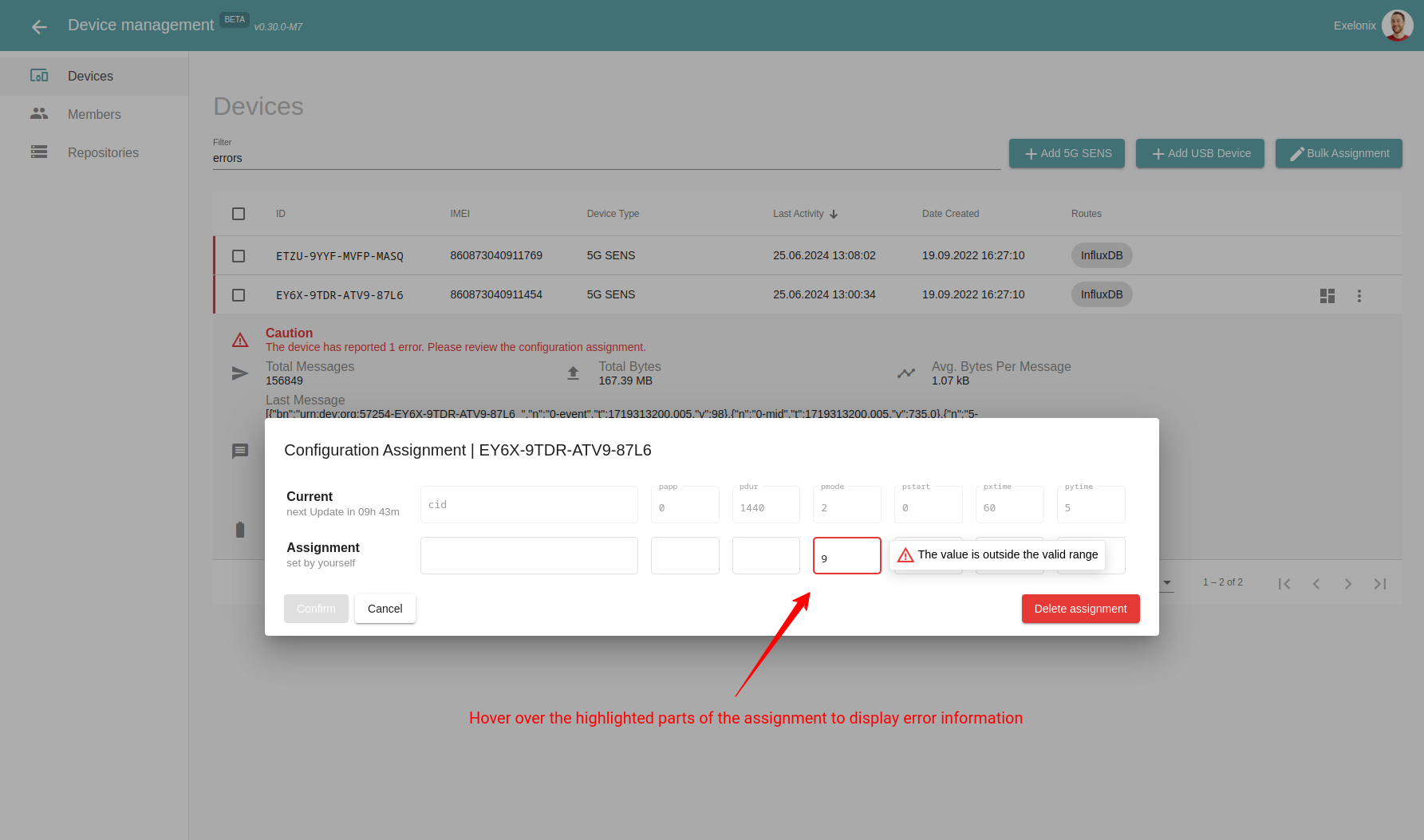Click the back arrow icon in header
Screen dimensions: 1424x840
click(x=39, y=27)
